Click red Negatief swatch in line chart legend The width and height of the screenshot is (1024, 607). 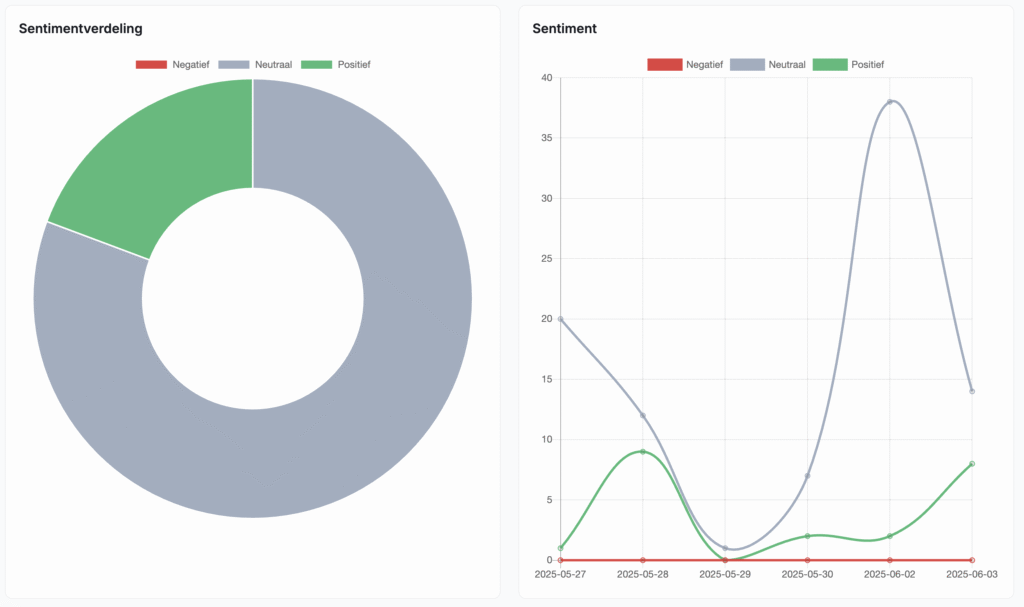tap(663, 64)
